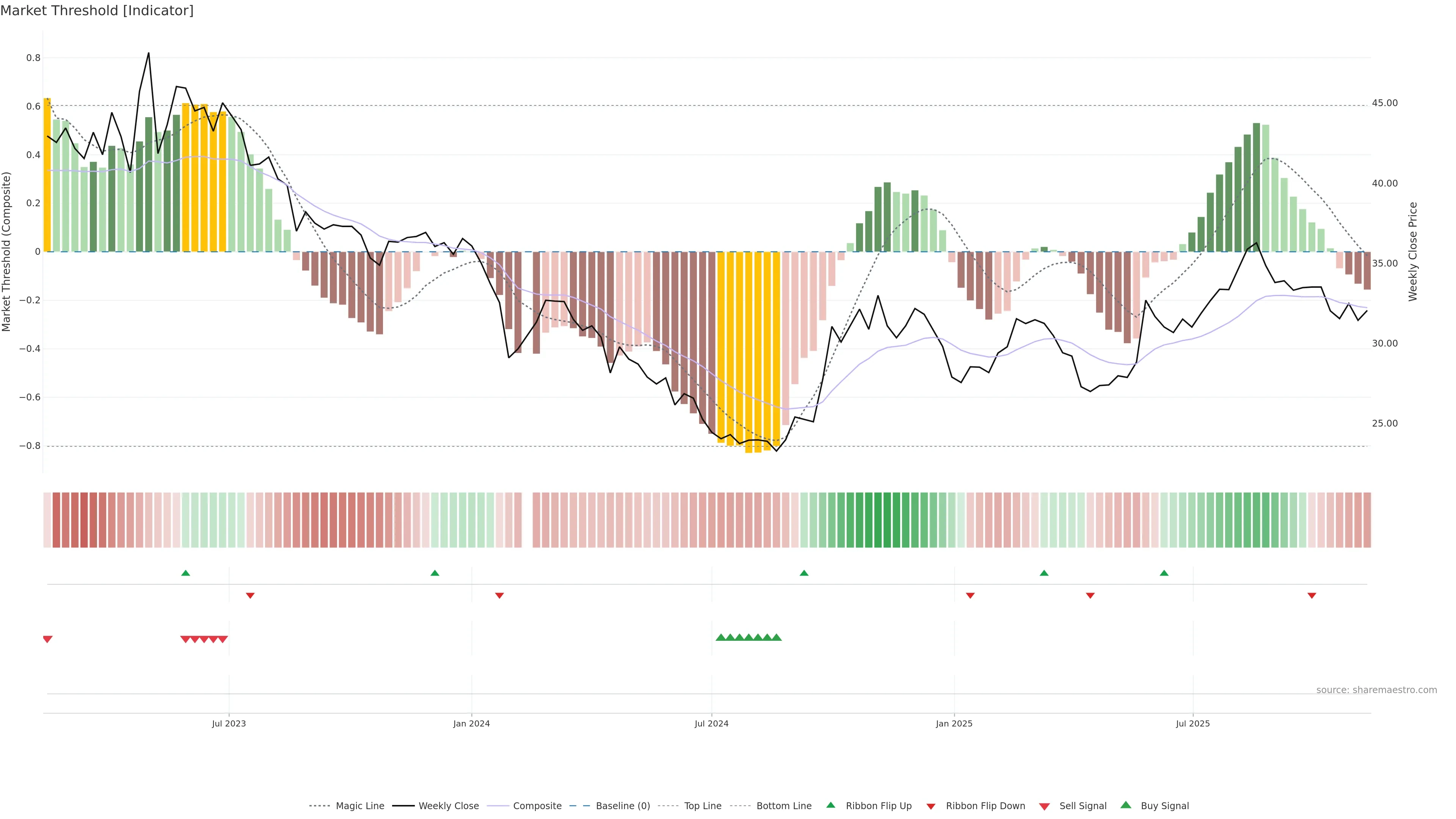The image size is (1456, 819).
Task: Click the Ribbon Flip Down legend triangle icon
Action: click(931, 806)
